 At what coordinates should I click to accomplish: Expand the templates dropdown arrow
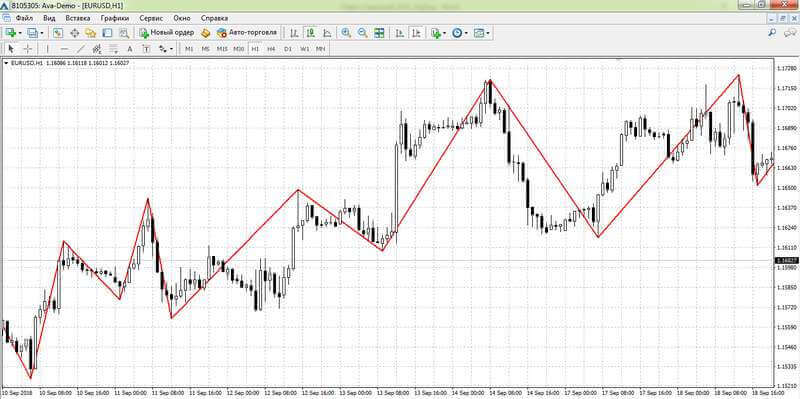pos(488,33)
